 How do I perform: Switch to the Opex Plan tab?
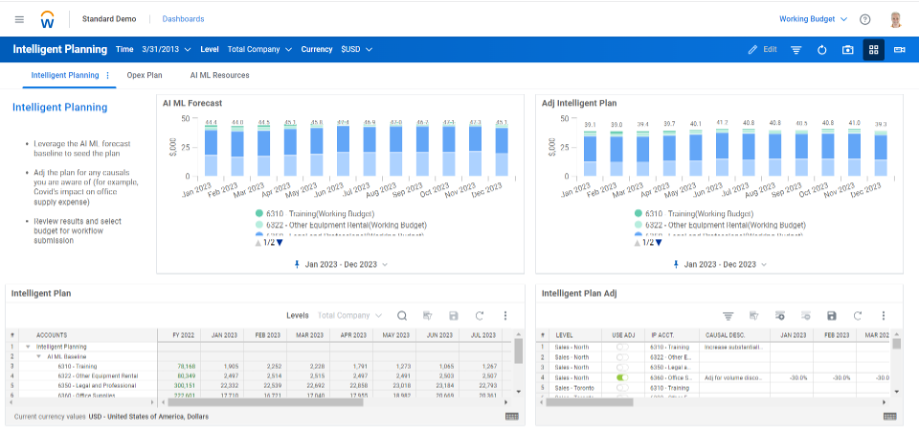[x=144, y=75]
